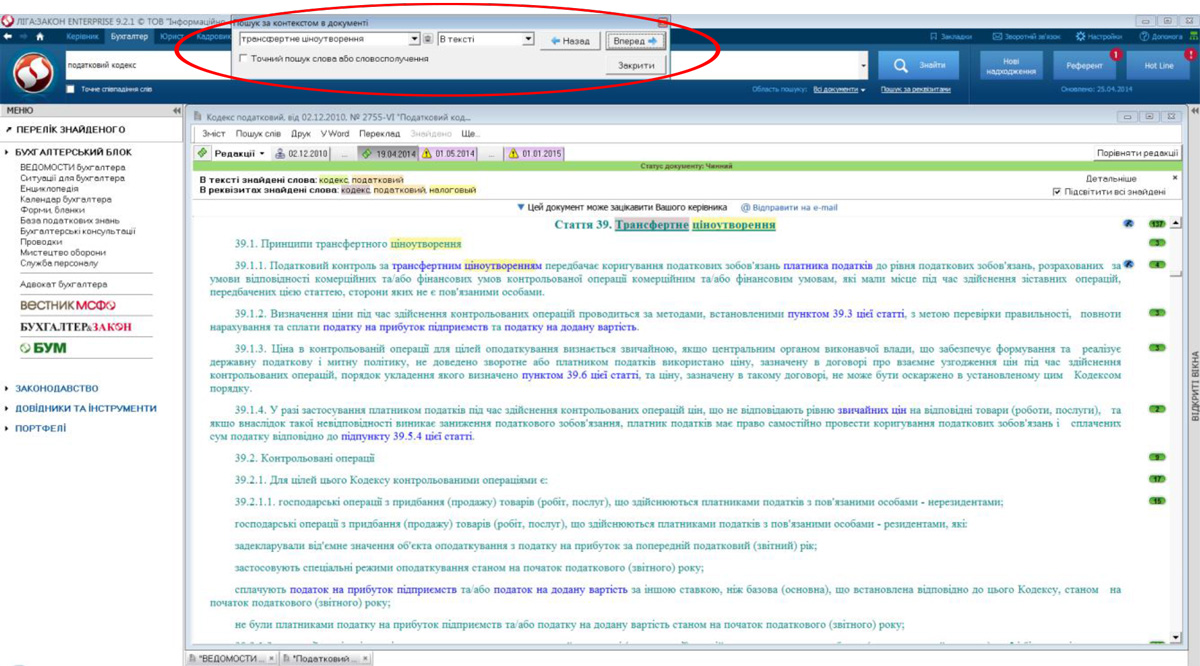This screenshot has height=666, width=1200.
Task: Switch to Бухгалтер tab
Action: tap(129, 36)
